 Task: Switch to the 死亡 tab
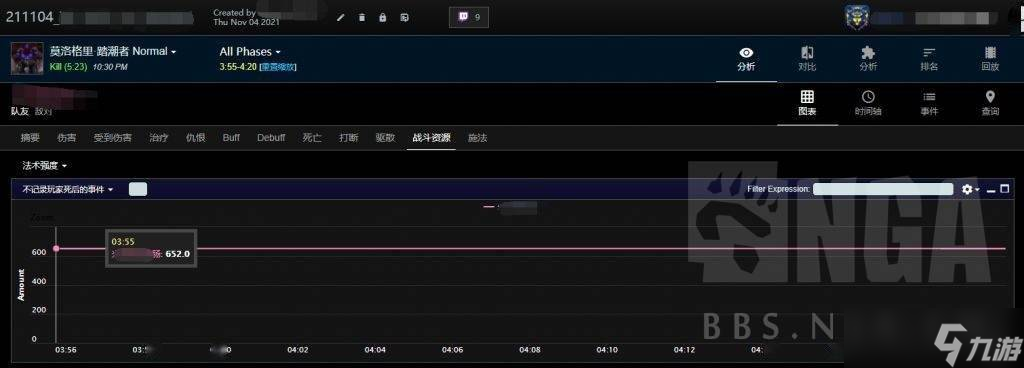312,138
